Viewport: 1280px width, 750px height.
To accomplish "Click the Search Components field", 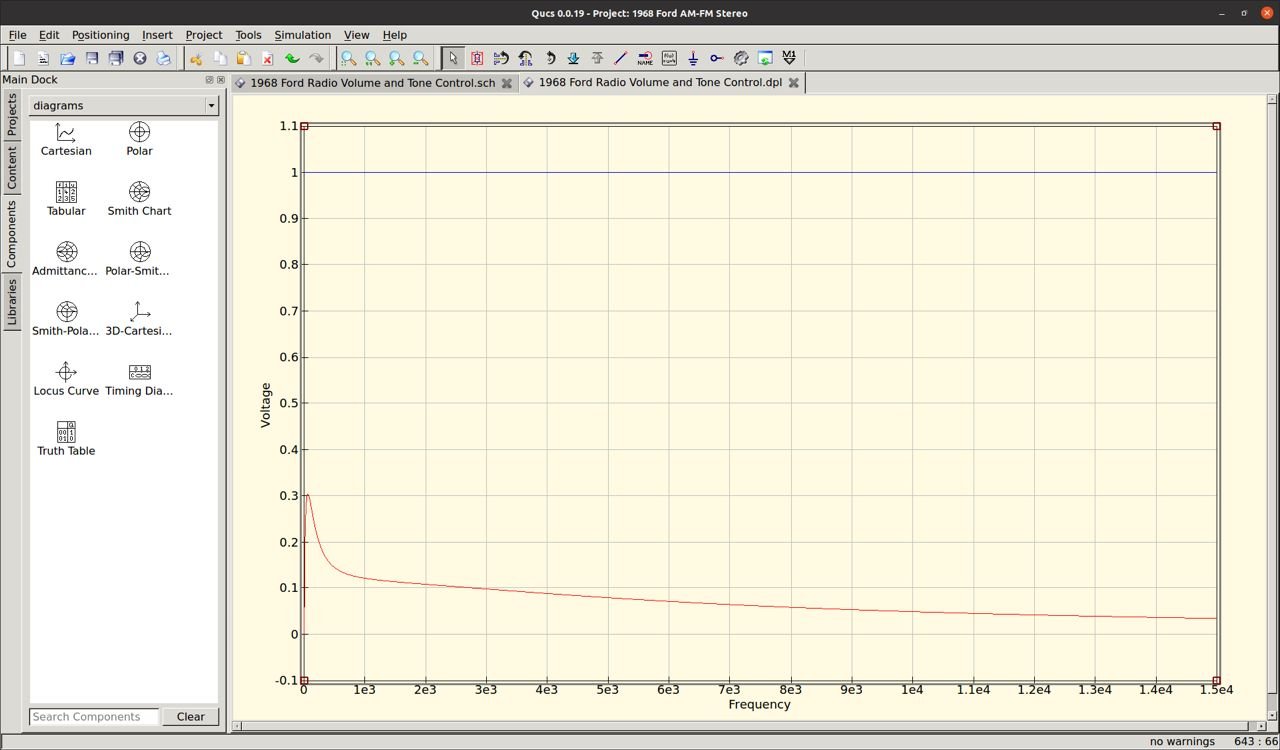I will [94, 717].
